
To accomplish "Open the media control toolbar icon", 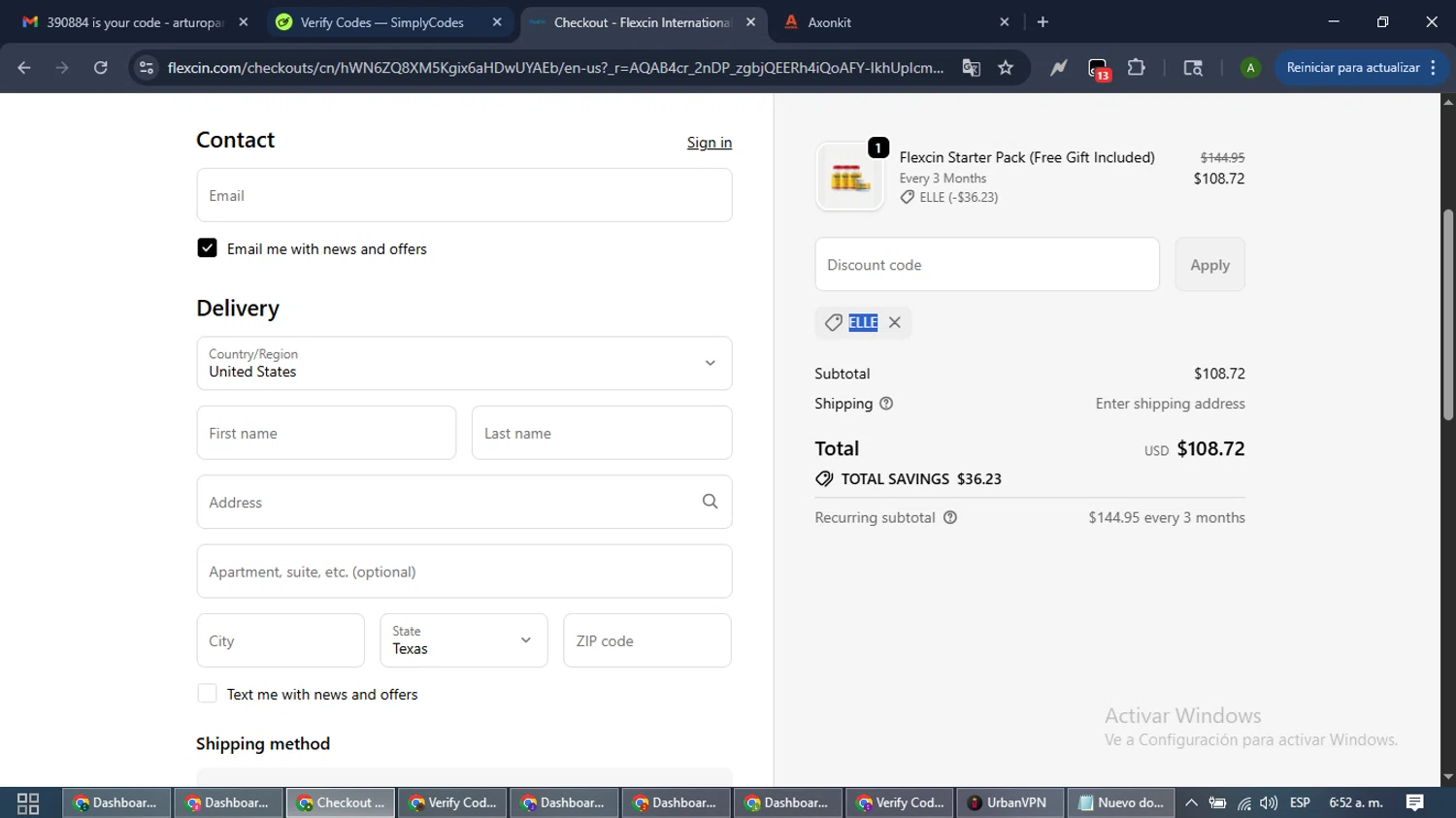I will click(x=1193, y=68).
